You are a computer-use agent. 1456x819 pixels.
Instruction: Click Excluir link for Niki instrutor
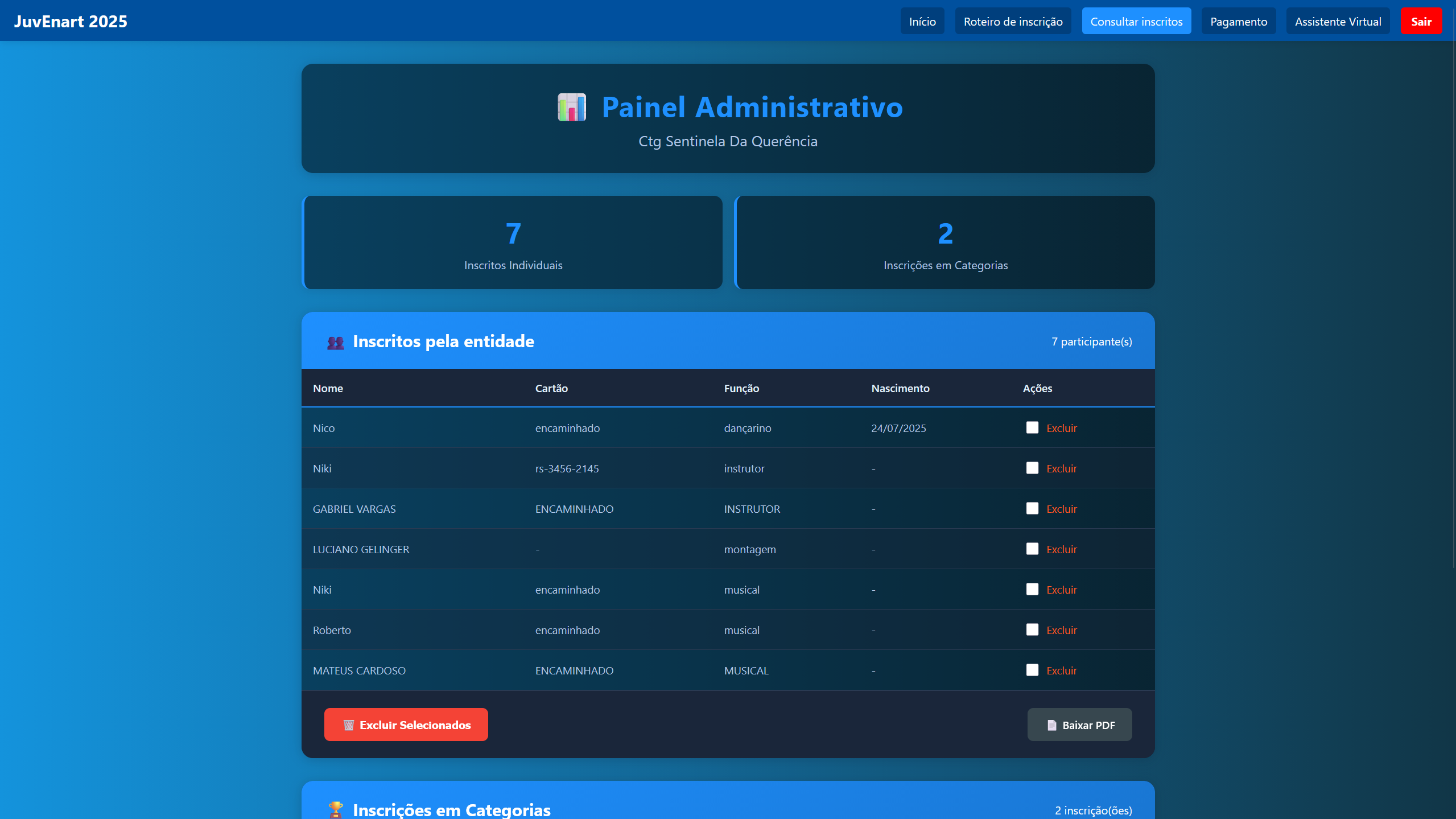[x=1061, y=468]
